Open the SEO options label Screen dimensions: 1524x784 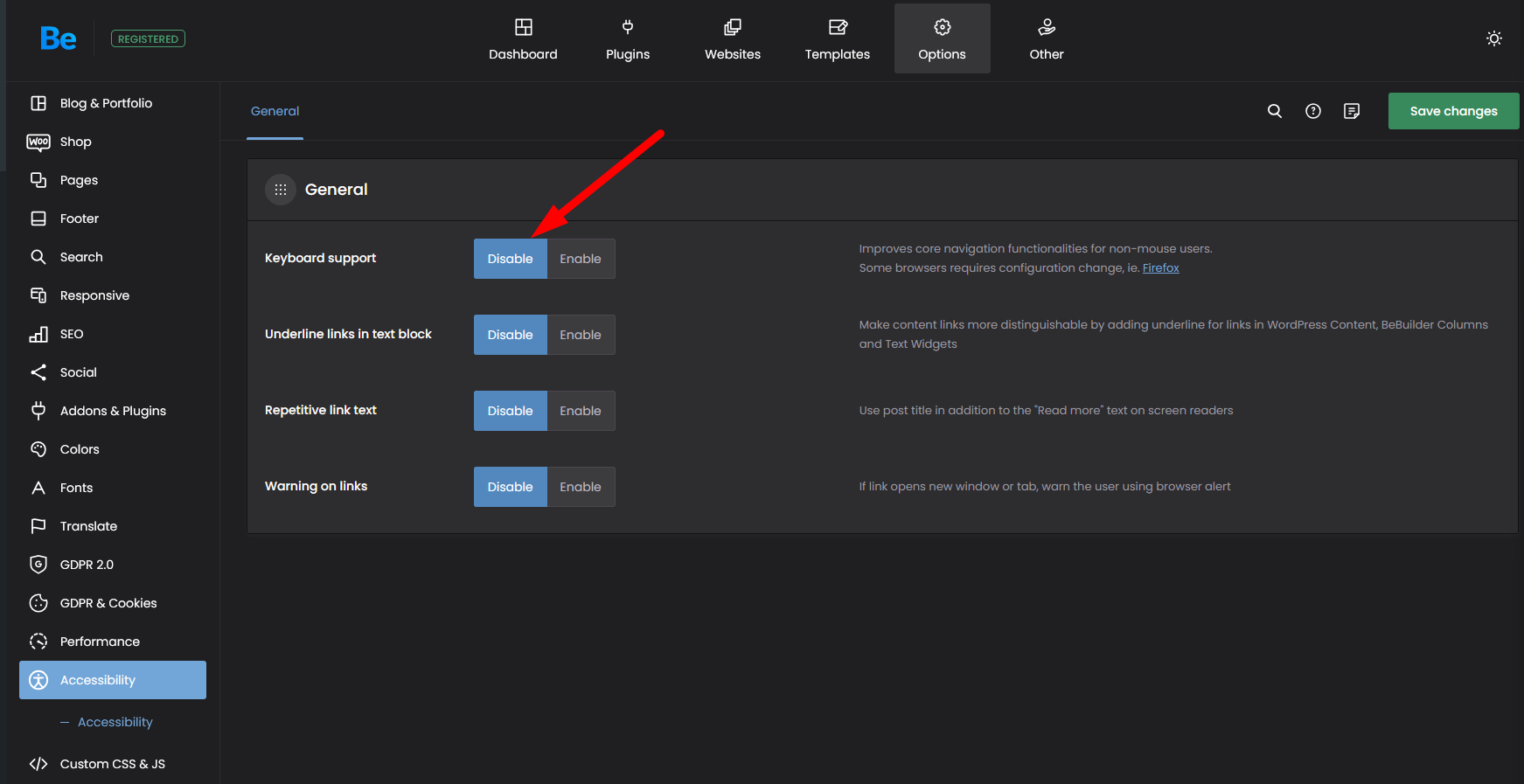(72, 334)
